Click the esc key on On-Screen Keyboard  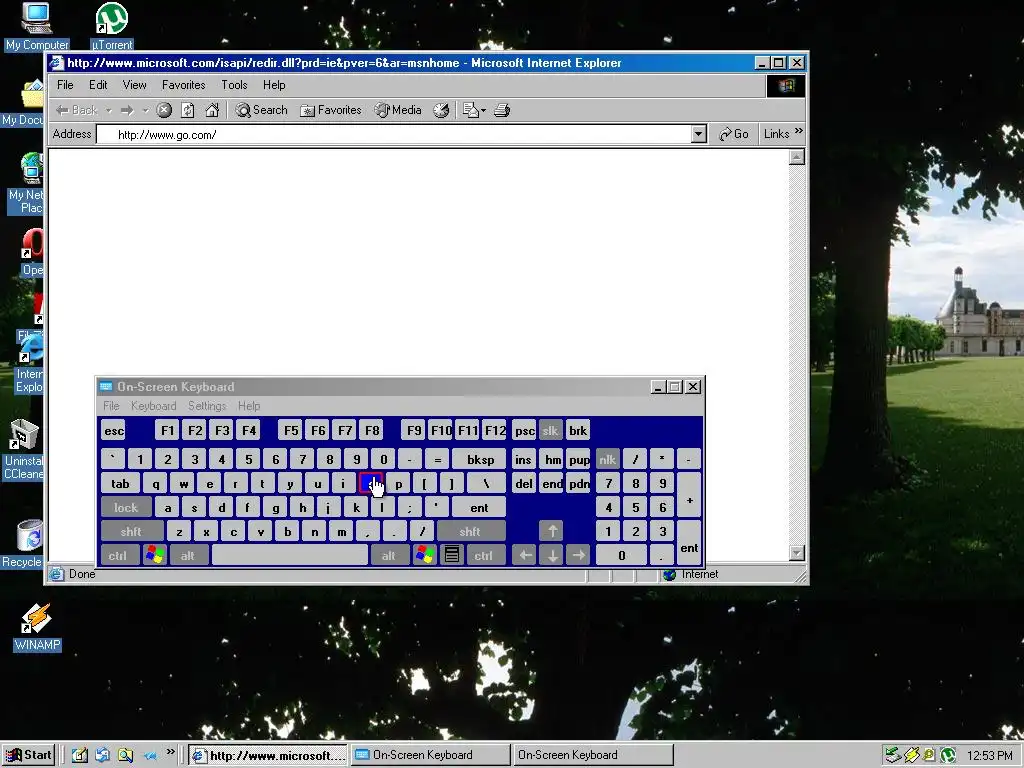tap(114, 430)
